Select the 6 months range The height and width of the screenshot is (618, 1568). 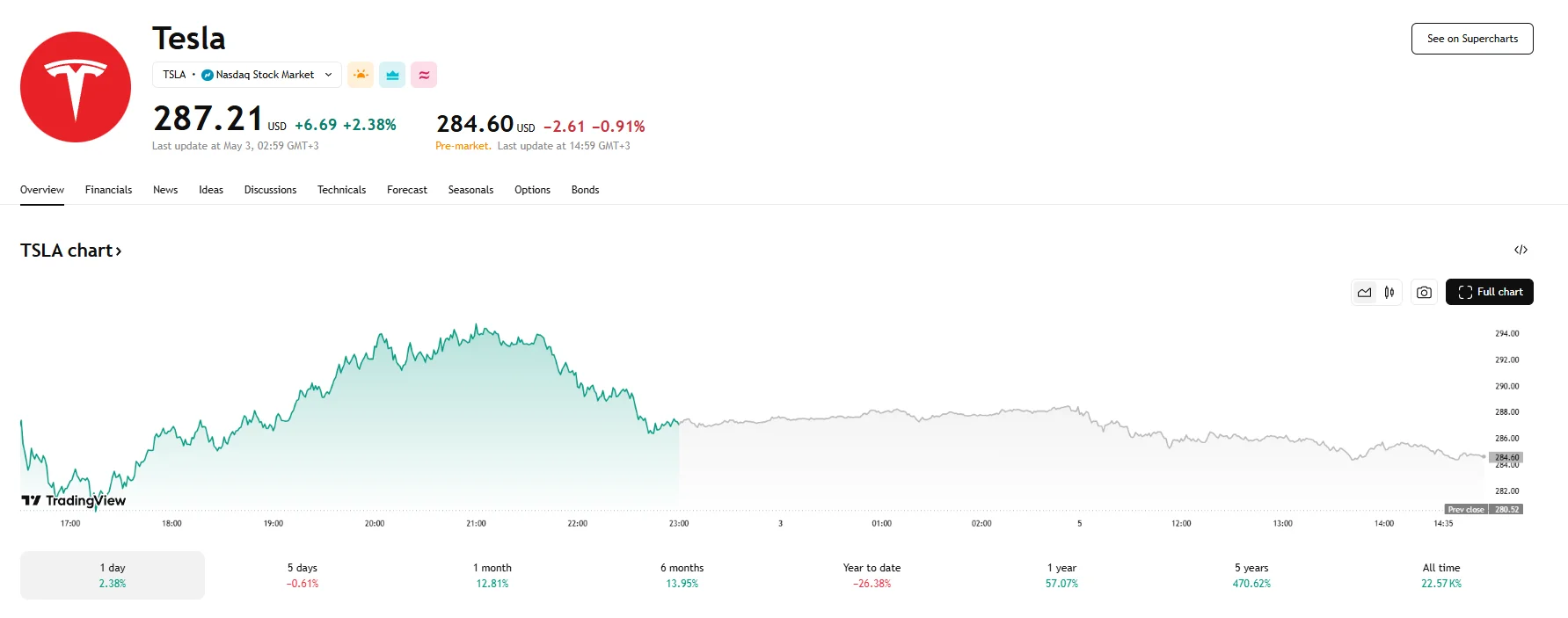[x=682, y=575]
